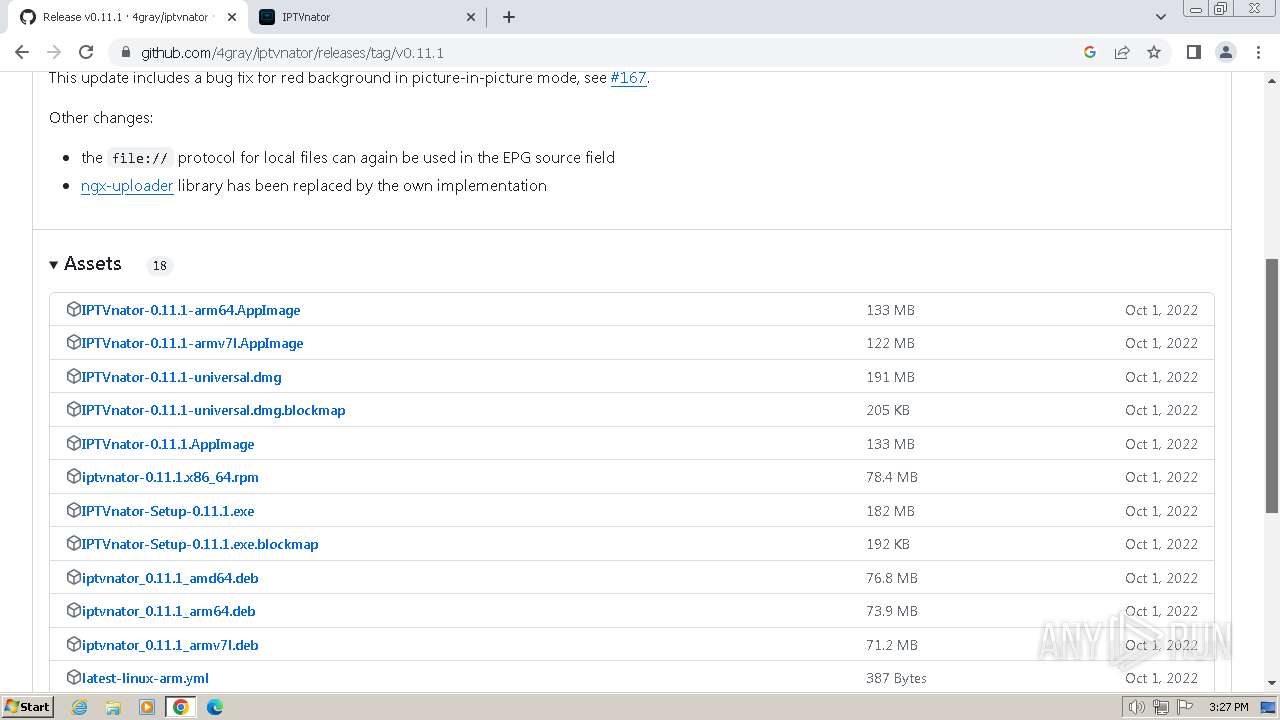The image size is (1280, 720).
Task: Click the package icon beside iptvnator-0.11.1.x86_64.rpm
Action: (x=73, y=477)
